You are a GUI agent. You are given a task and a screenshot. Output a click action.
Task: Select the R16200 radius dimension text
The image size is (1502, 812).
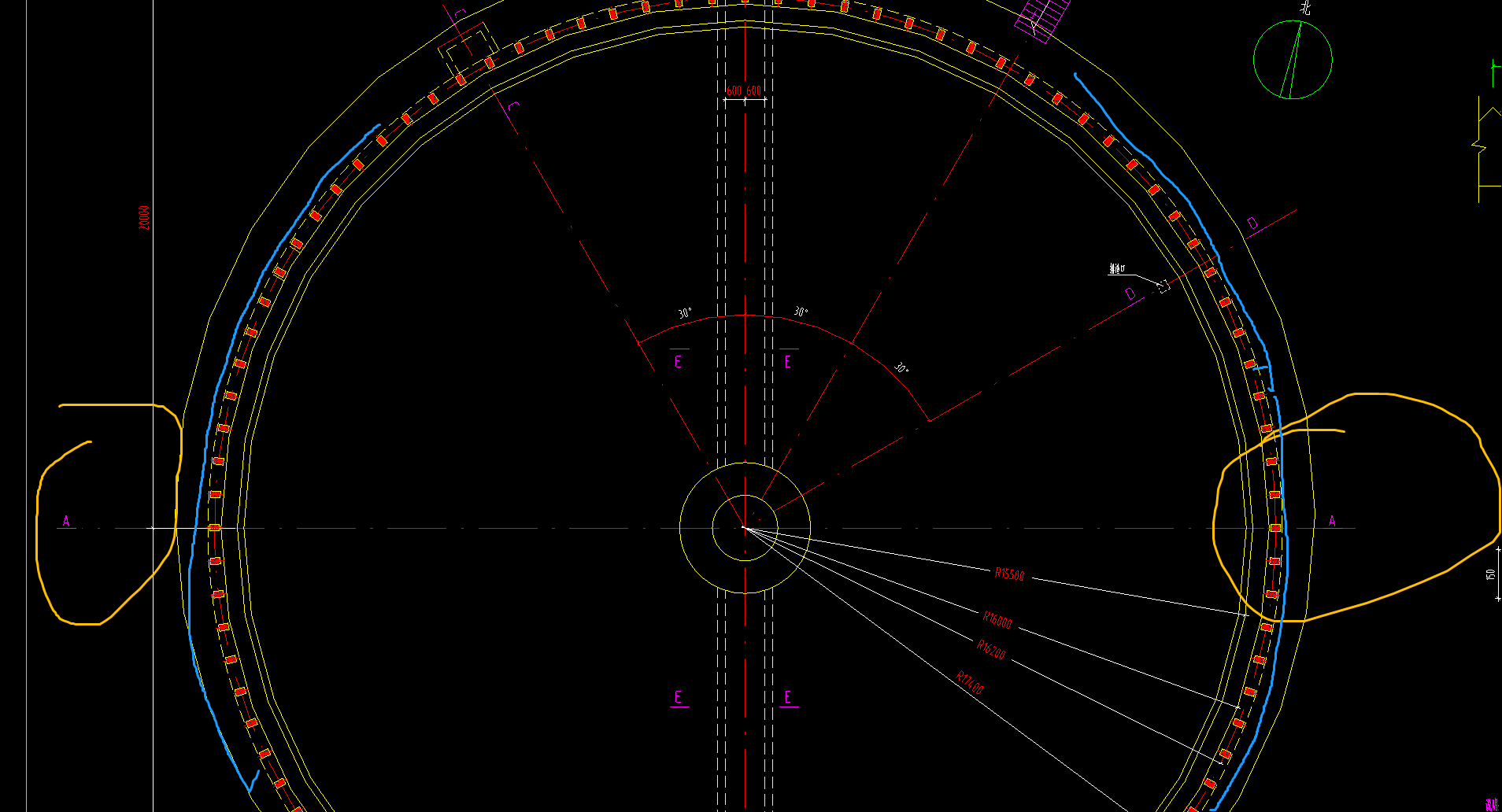coord(991,650)
